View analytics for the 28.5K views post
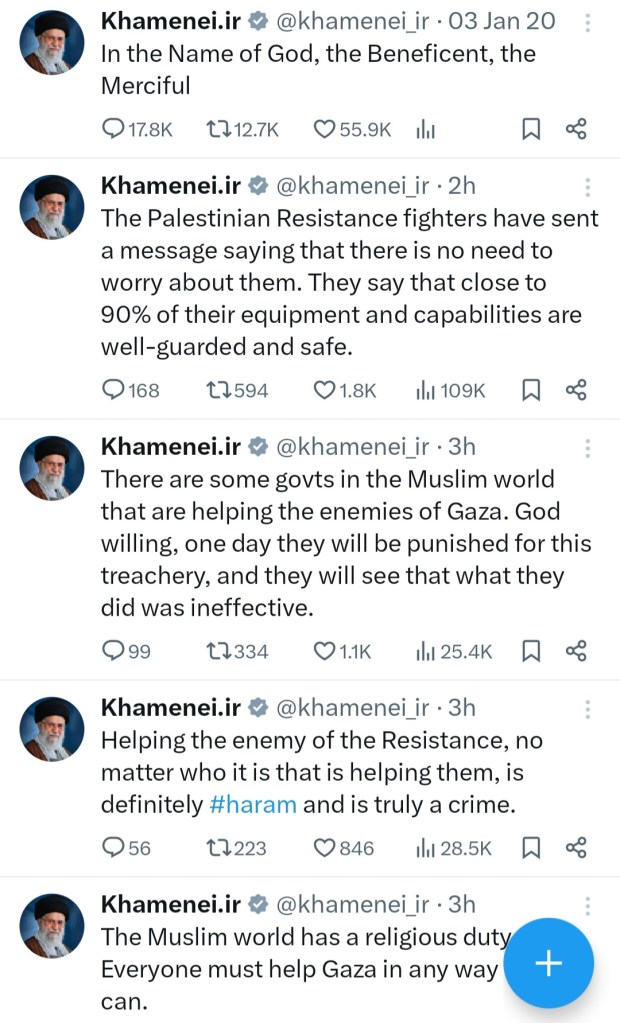This screenshot has height=1023, width=620. 454,848
